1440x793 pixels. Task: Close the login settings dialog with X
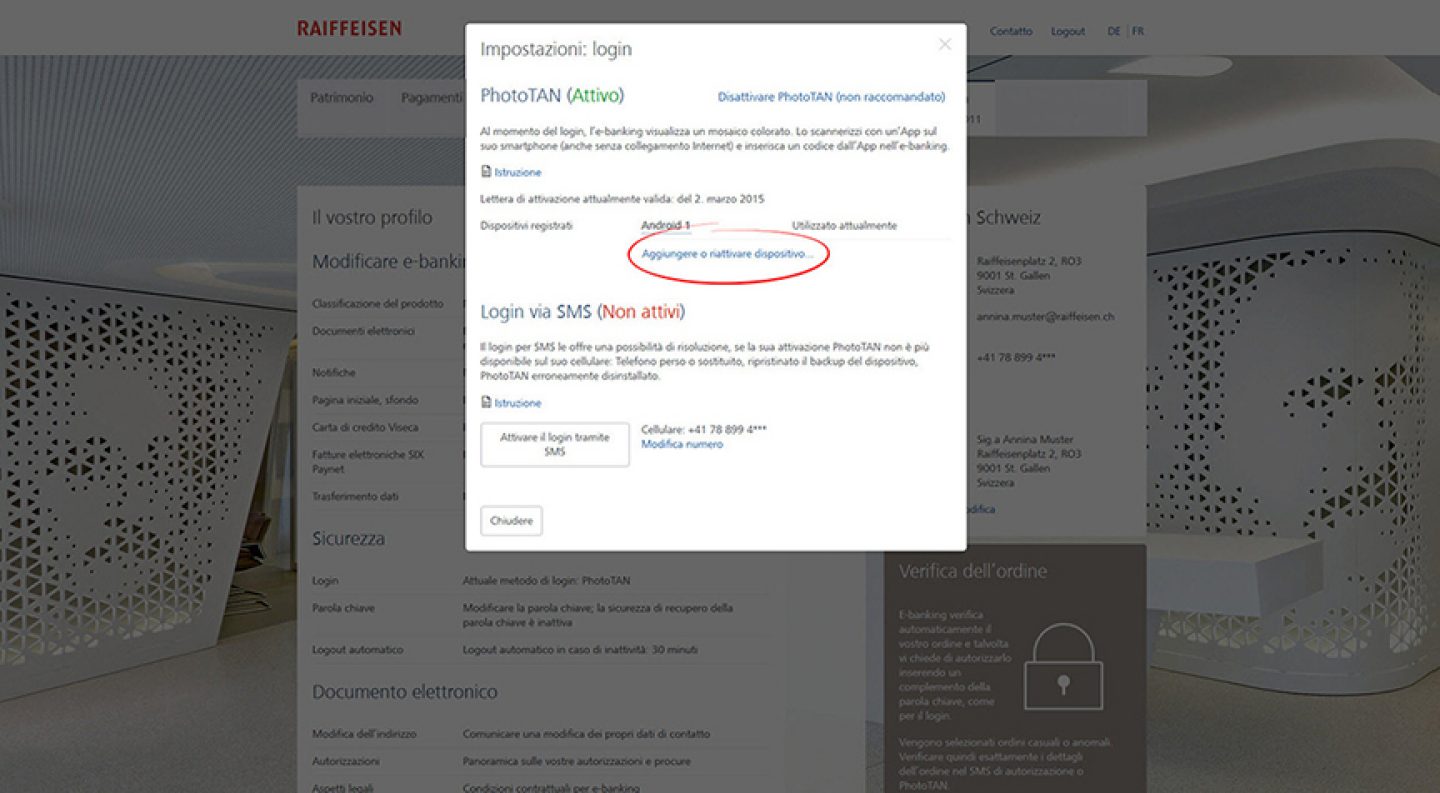[x=944, y=45]
